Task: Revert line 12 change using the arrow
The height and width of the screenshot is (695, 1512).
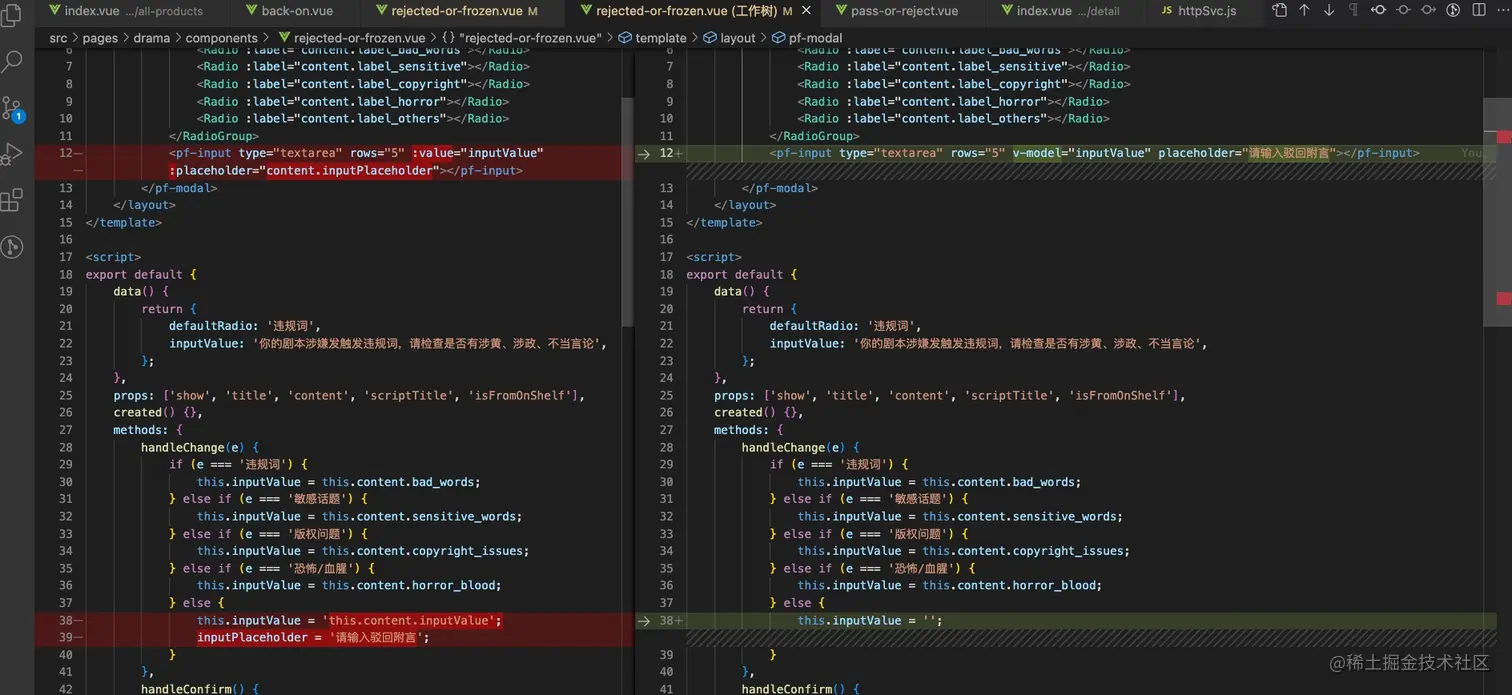Action: 645,153
